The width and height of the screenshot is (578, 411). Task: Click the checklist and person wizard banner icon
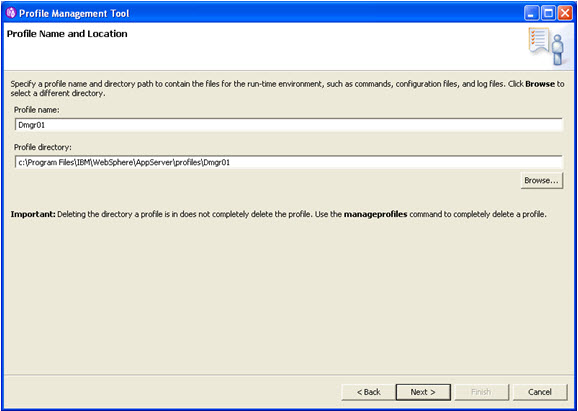click(x=547, y=47)
